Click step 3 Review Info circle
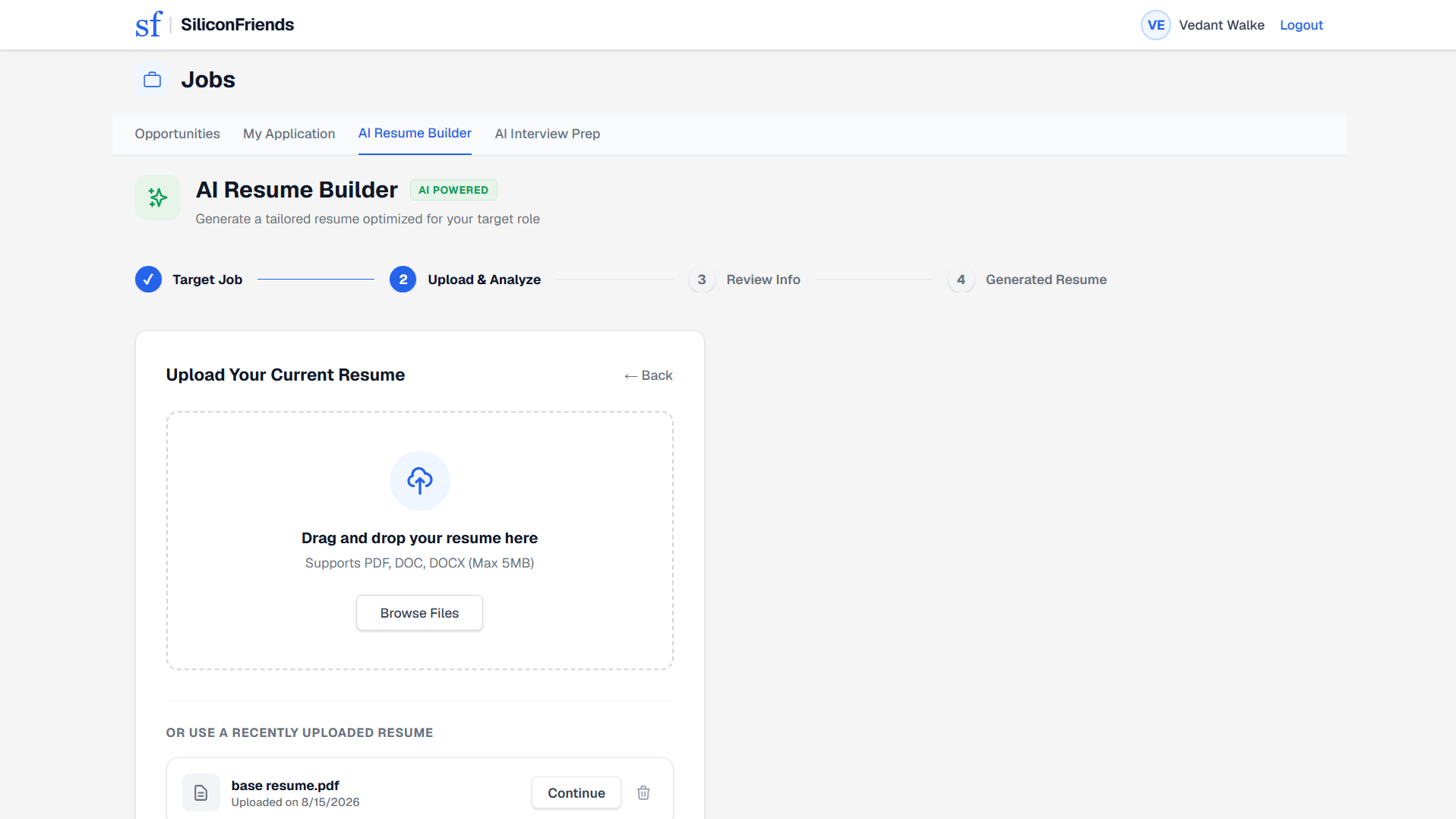Image resolution: width=1456 pixels, height=819 pixels. click(702, 280)
